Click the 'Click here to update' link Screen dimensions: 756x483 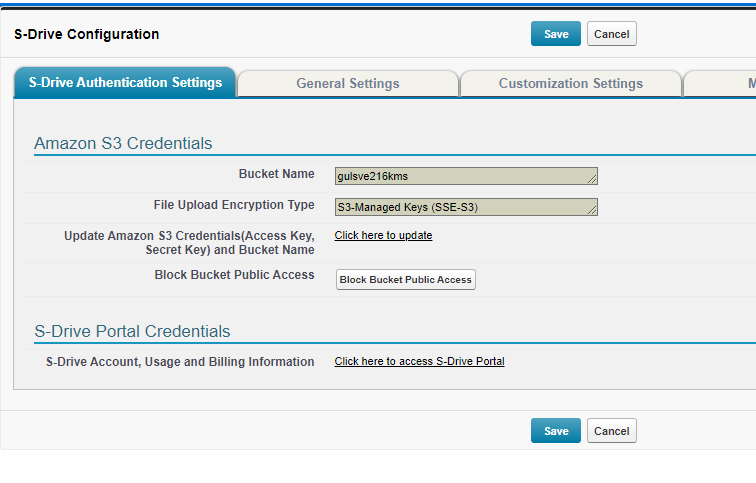383,235
